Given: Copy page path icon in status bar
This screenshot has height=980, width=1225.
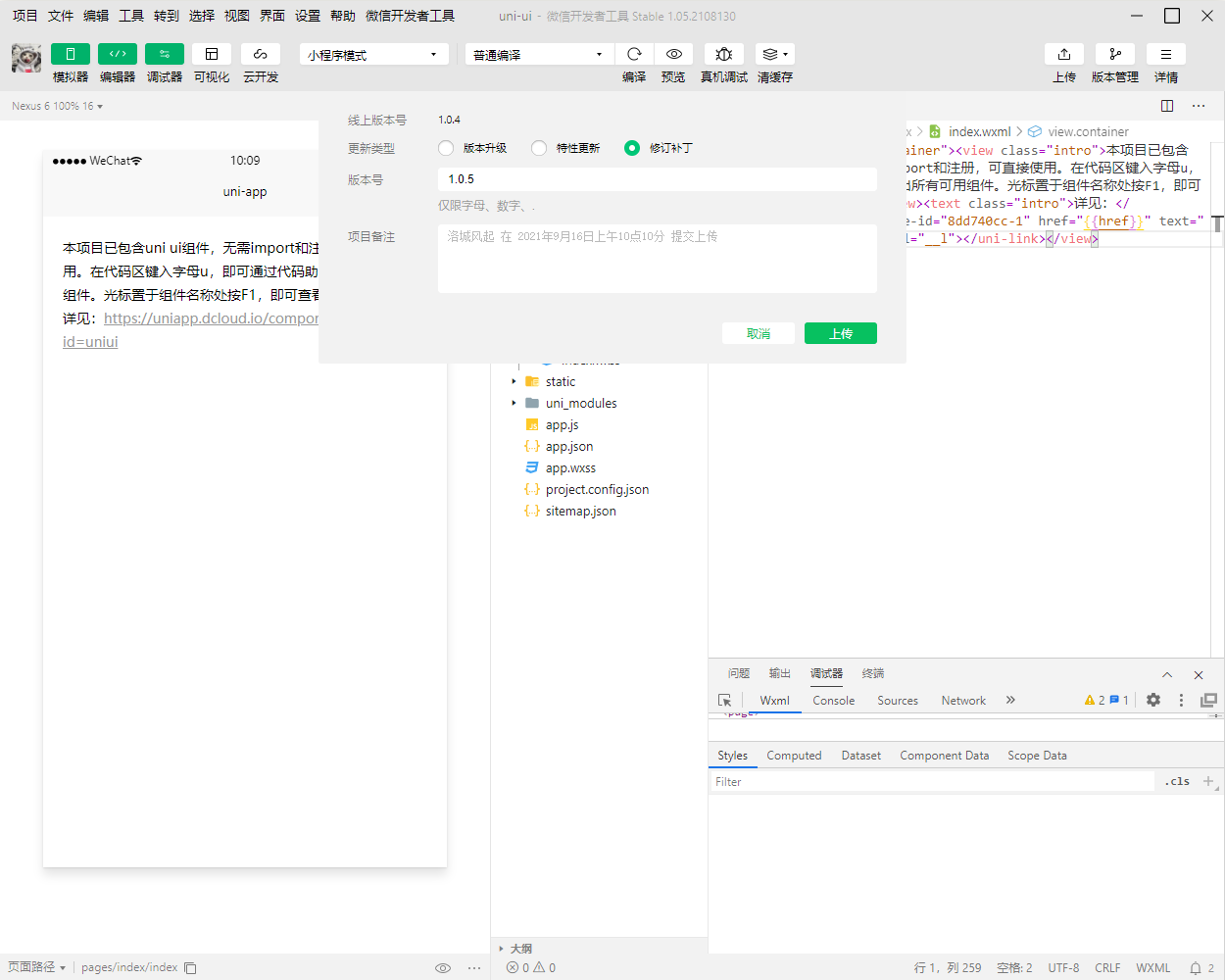Looking at the screenshot, I should (x=190, y=968).
